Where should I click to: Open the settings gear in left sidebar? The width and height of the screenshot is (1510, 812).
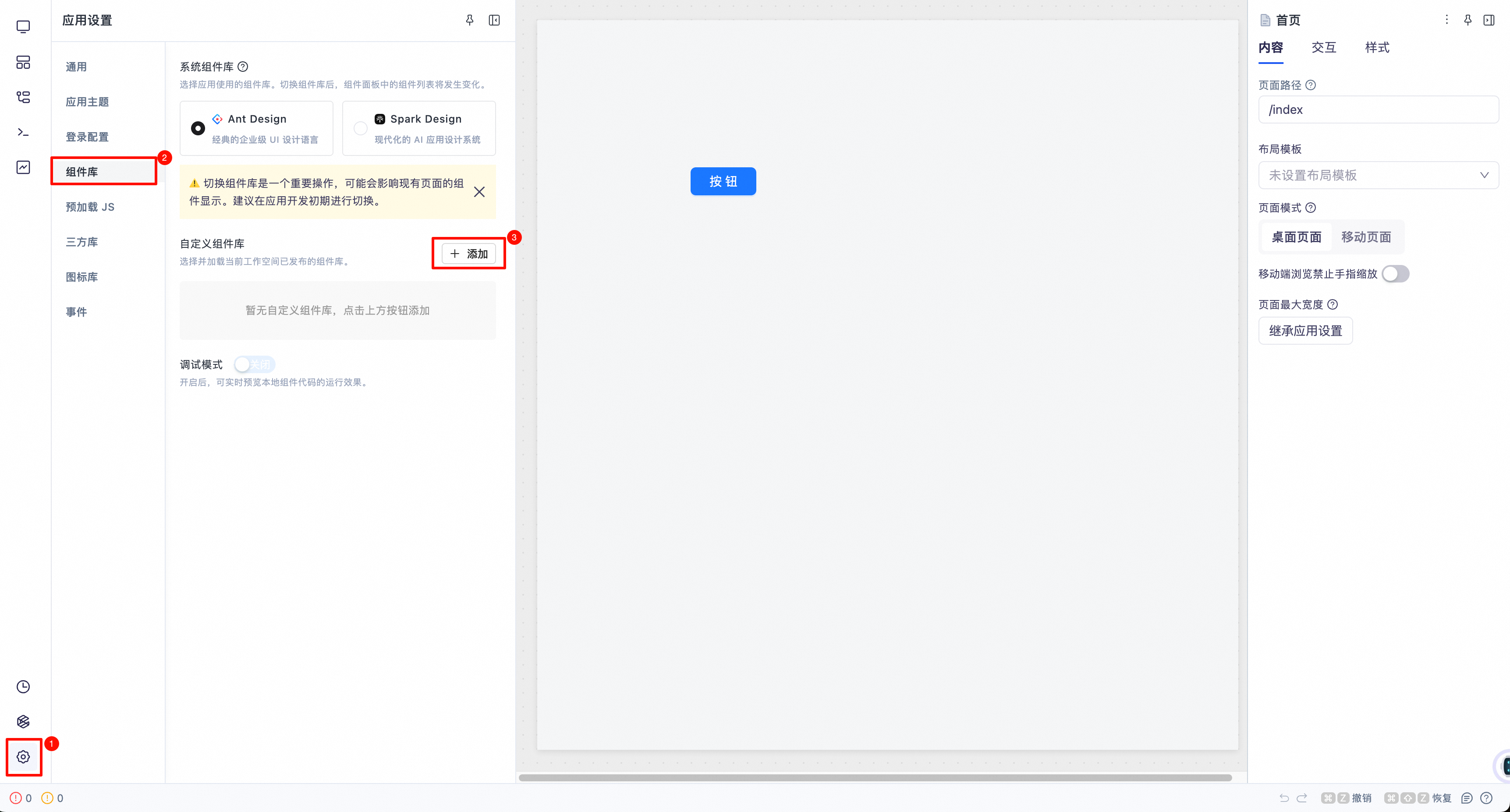pos(24,756)
